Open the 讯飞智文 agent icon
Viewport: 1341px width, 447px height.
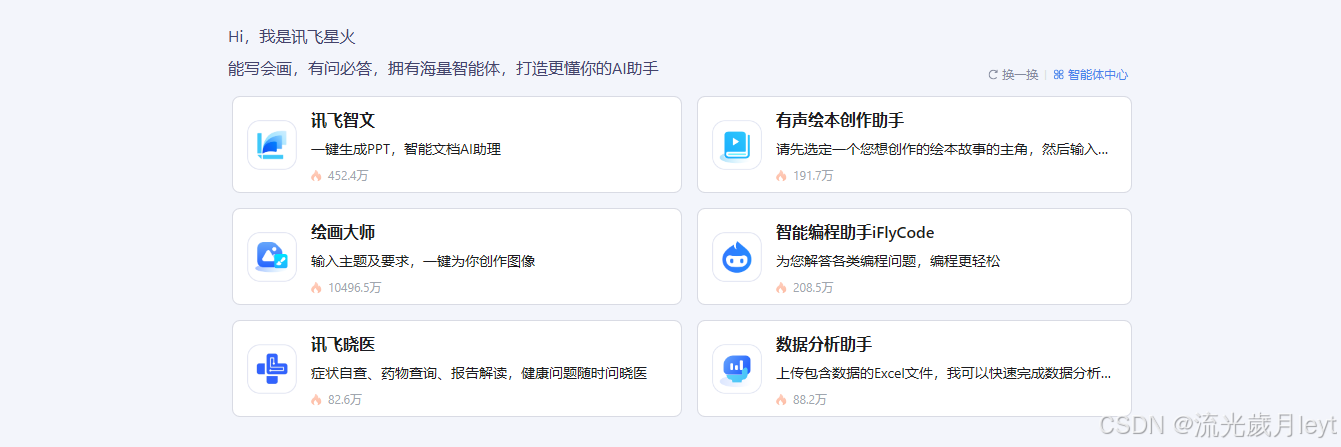point(272,145)
